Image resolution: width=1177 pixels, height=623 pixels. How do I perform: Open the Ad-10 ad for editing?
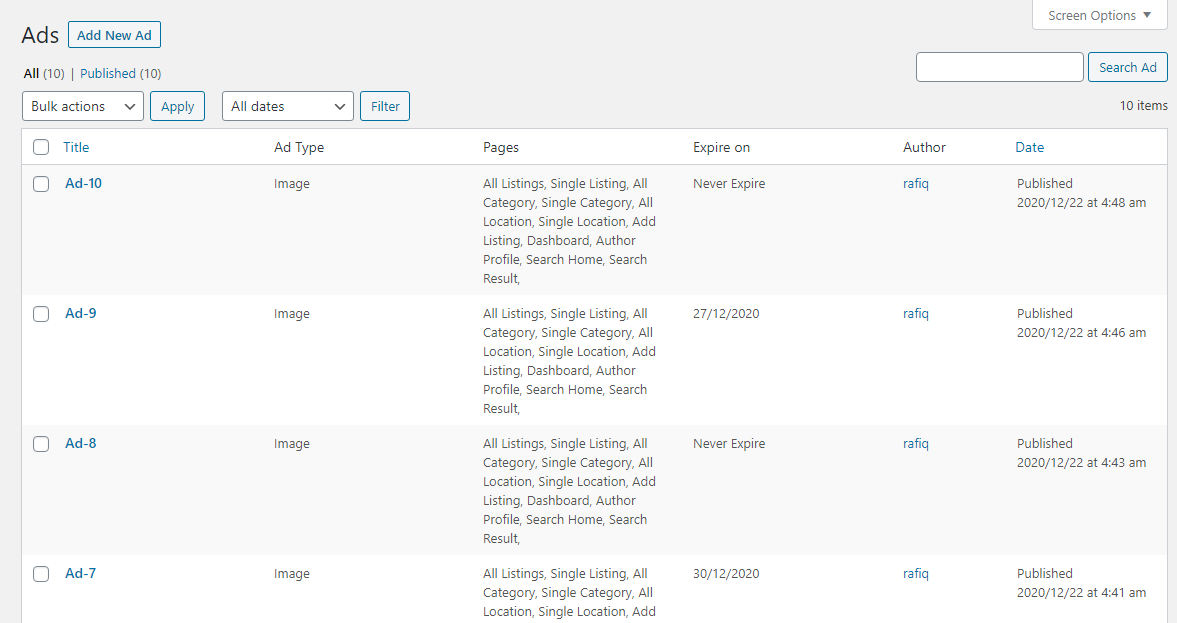pyautogui.click(x=82, y=184)
